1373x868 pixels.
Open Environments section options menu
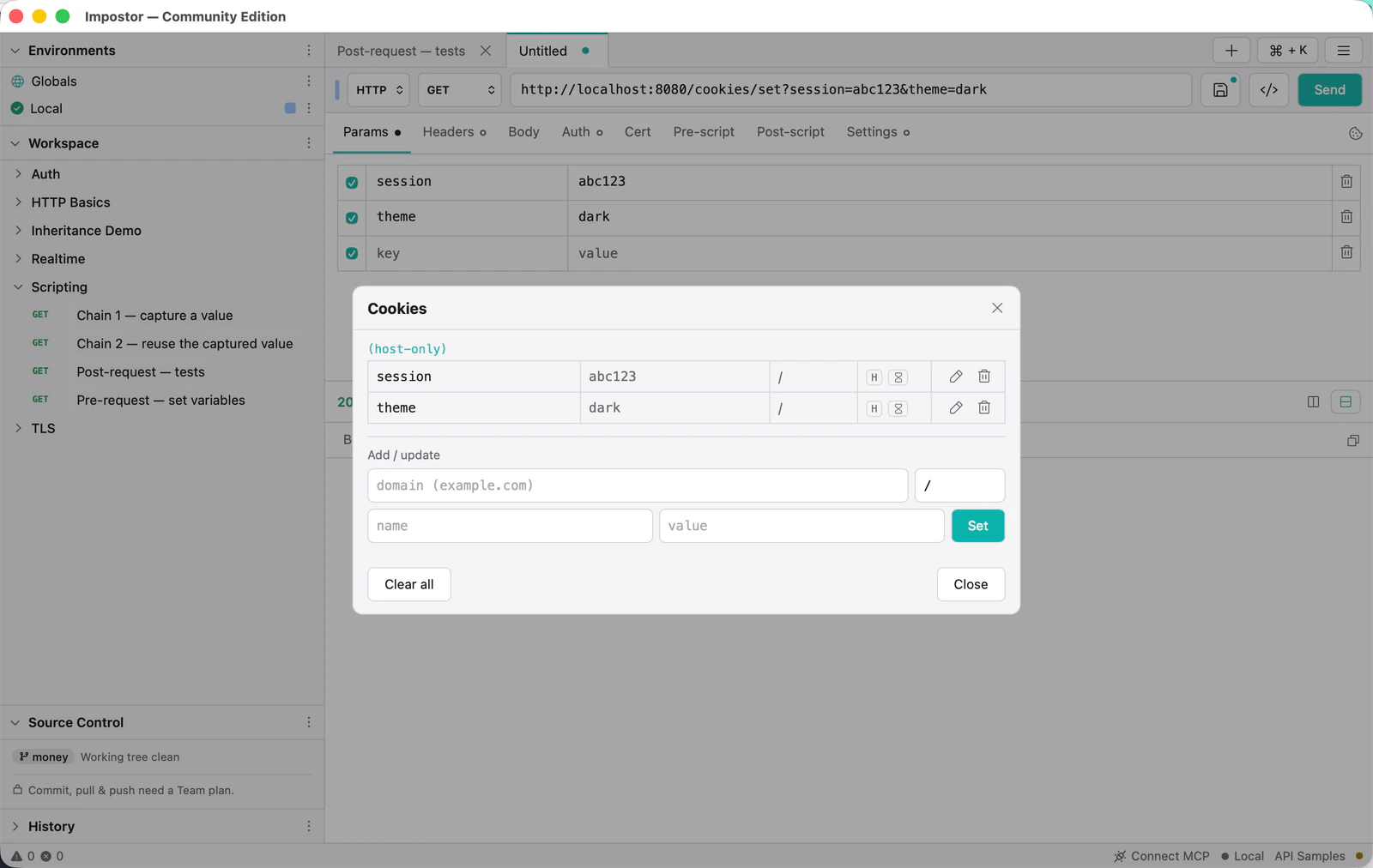pyautogui.click(x=309, y=51)
